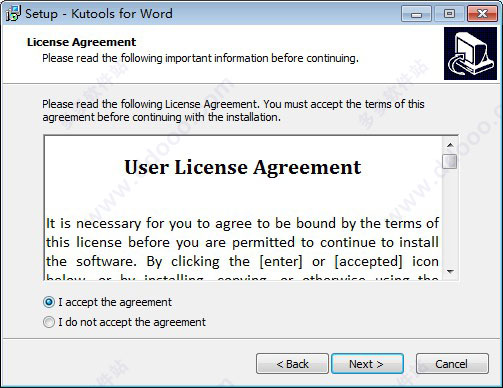503x388 pixels.
Task: Return to previous step with Back
Action: click(292, 364)
